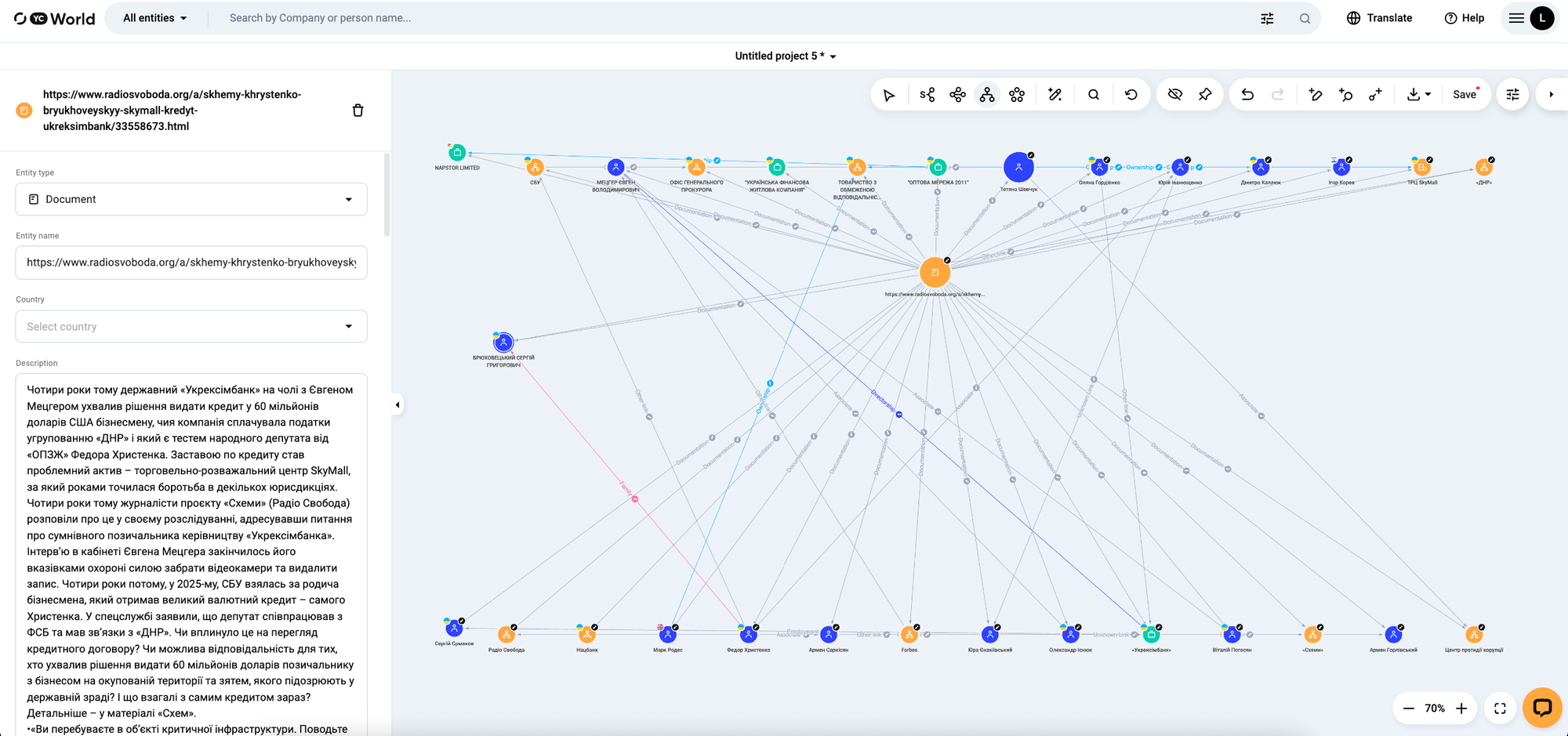Select the pointer cursor tool
This screenshot has width=1568, height=736.
tap(889, 95)
